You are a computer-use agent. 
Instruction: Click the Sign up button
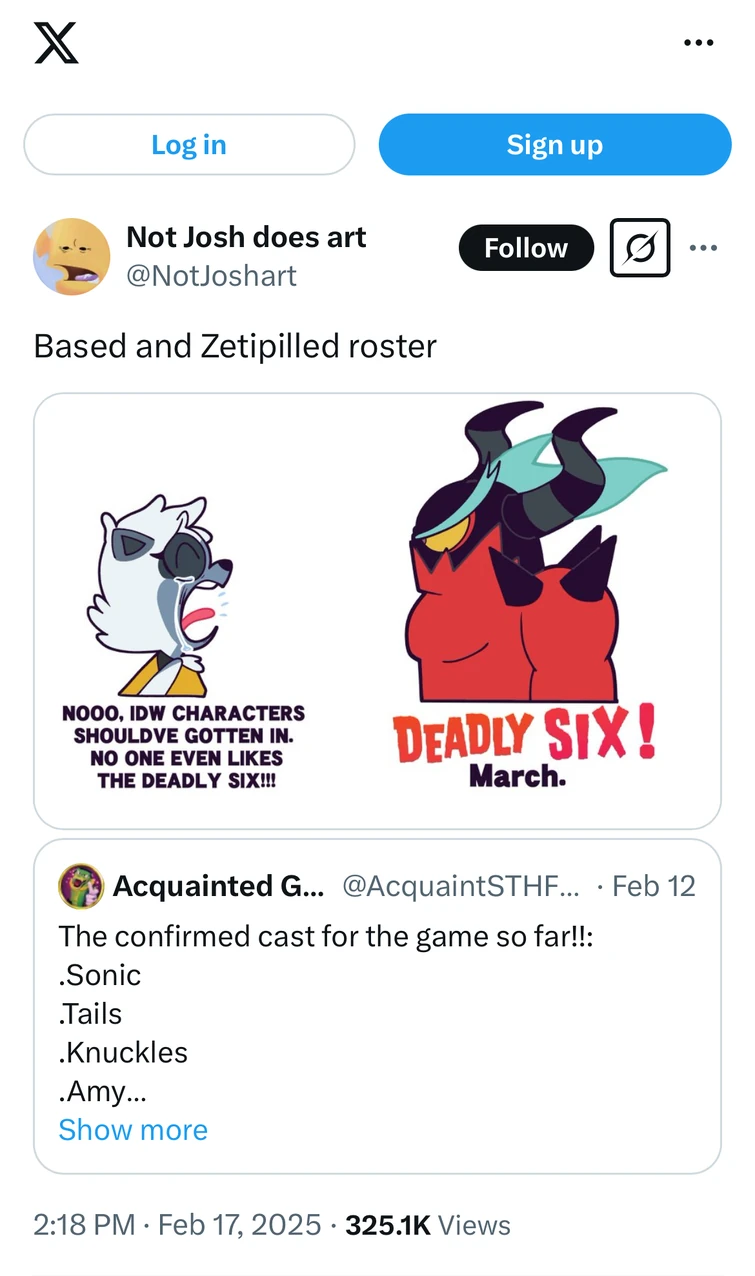pos(554,144)
